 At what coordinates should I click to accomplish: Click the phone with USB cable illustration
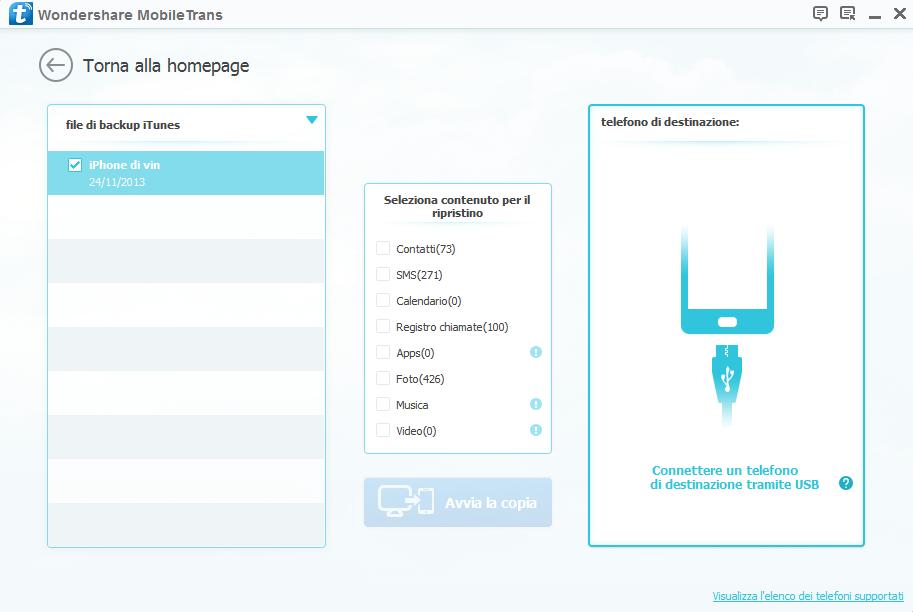point(727,326)
